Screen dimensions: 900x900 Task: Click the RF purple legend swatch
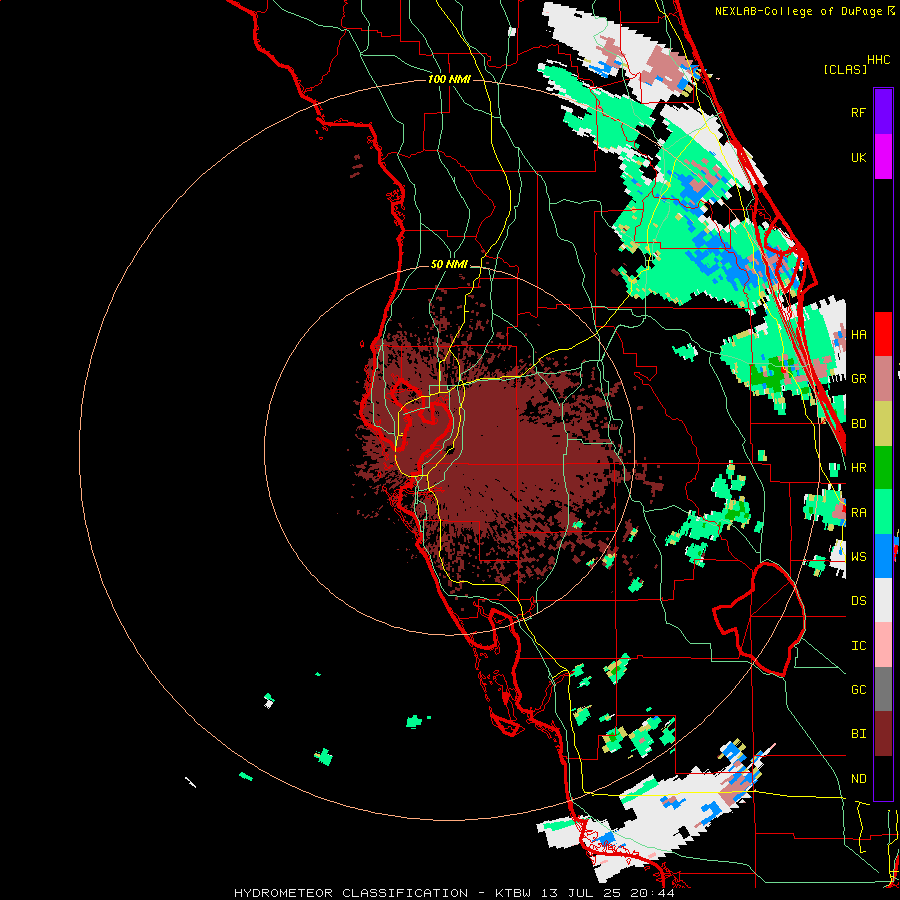click(883, 112)
